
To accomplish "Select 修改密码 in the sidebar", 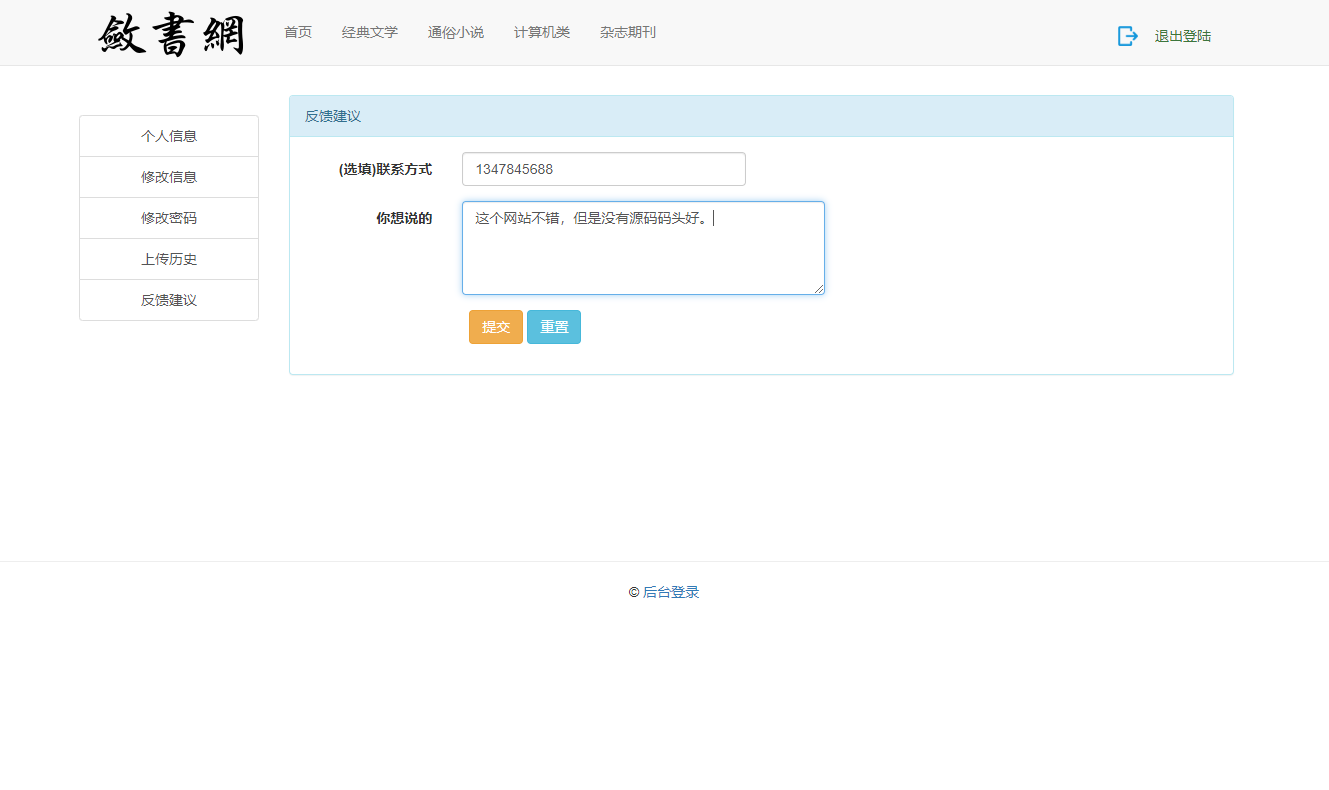I will point(168,217).
